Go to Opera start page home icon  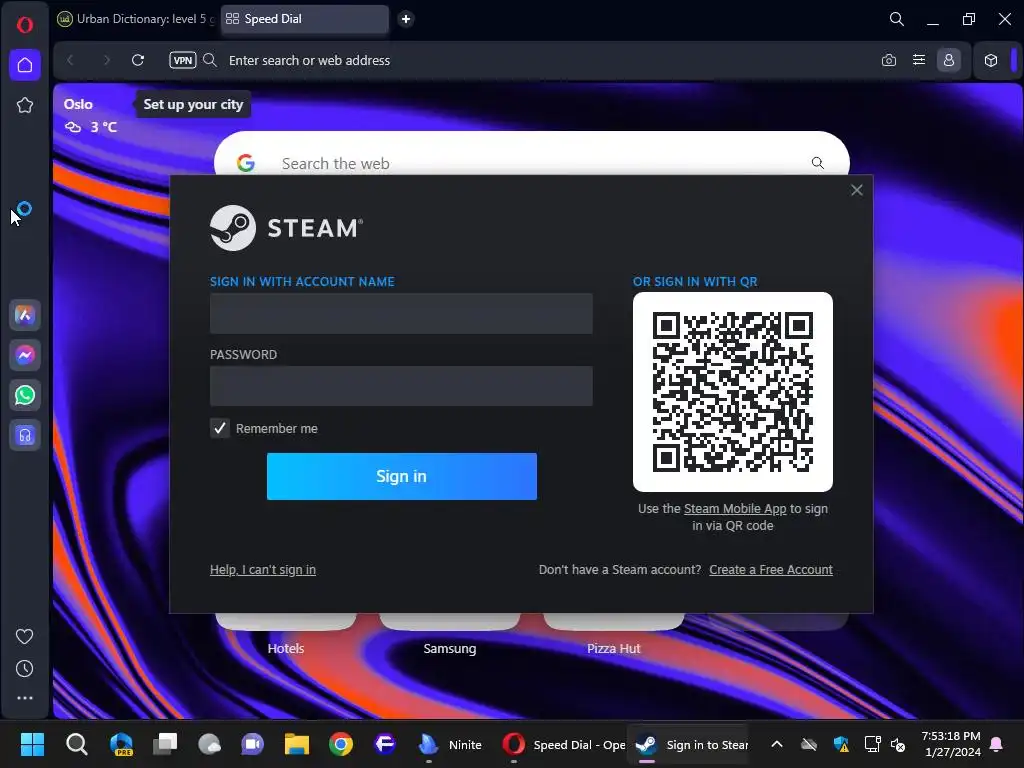[25, 65]
